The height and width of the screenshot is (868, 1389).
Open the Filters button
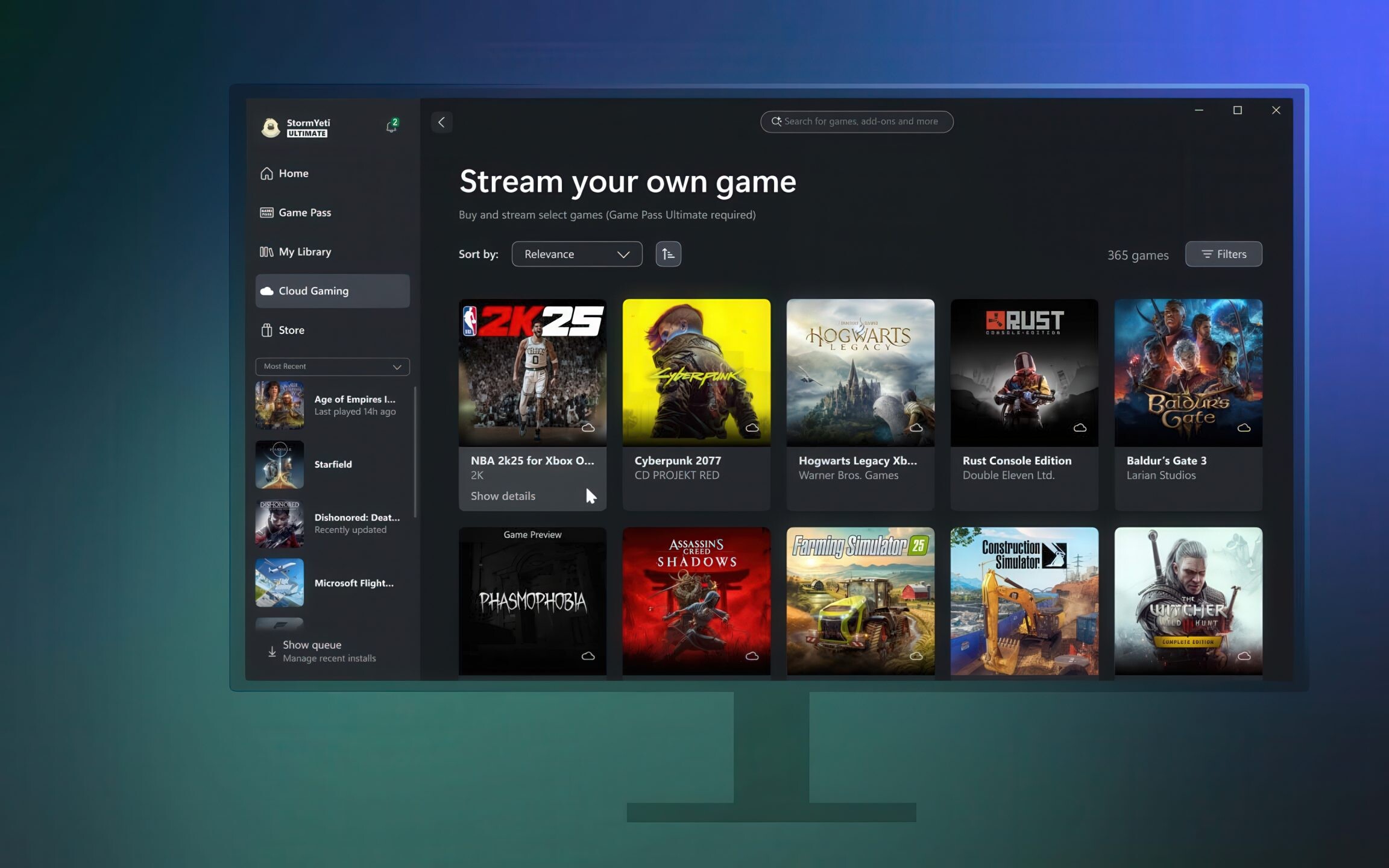coord(1223,254)
